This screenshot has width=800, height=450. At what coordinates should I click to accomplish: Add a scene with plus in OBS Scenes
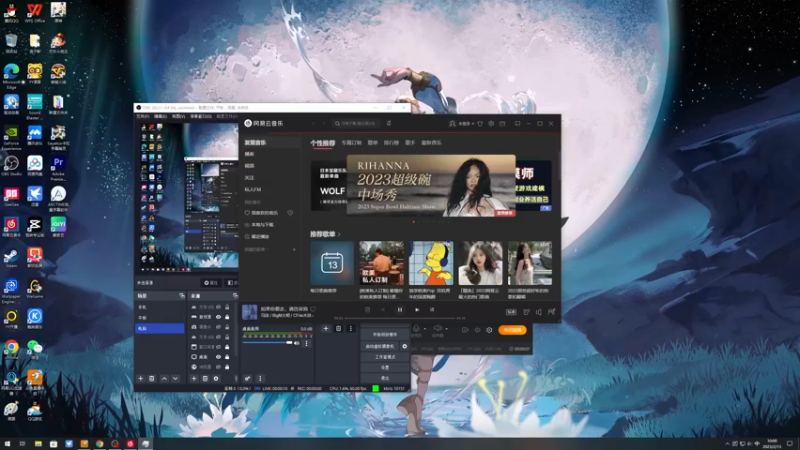point(140,379)
